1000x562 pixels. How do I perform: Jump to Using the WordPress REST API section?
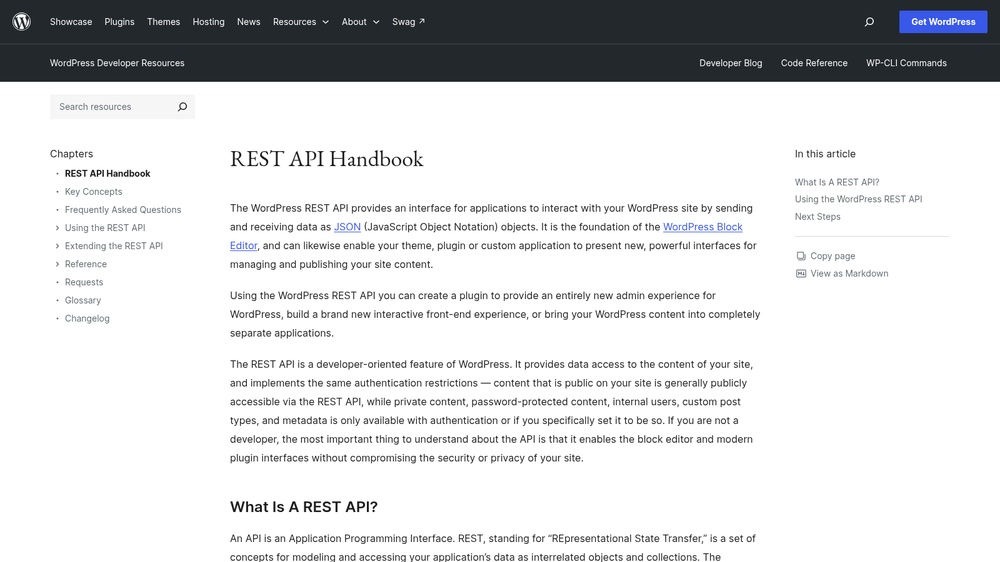pos(858,199)
